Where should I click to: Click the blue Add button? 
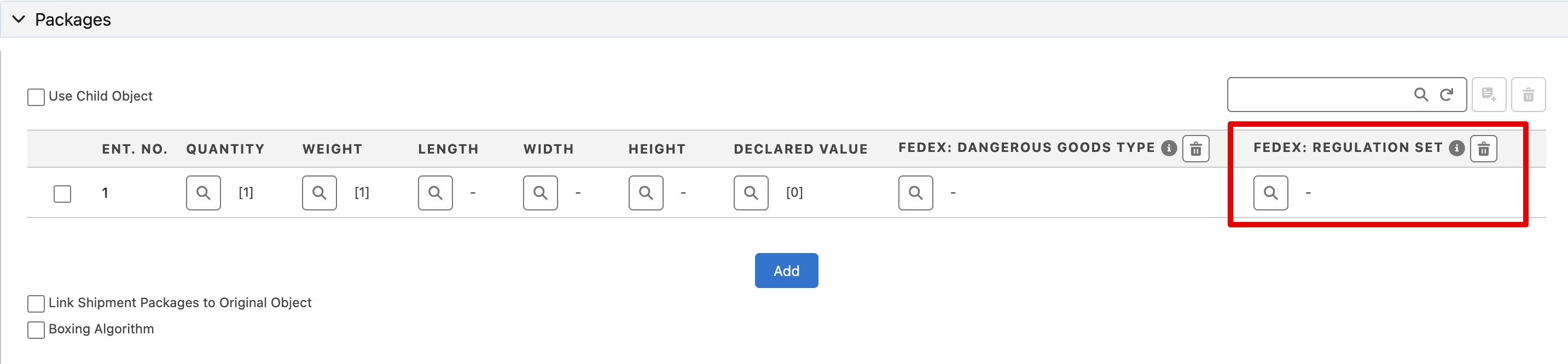click(786, 271)
